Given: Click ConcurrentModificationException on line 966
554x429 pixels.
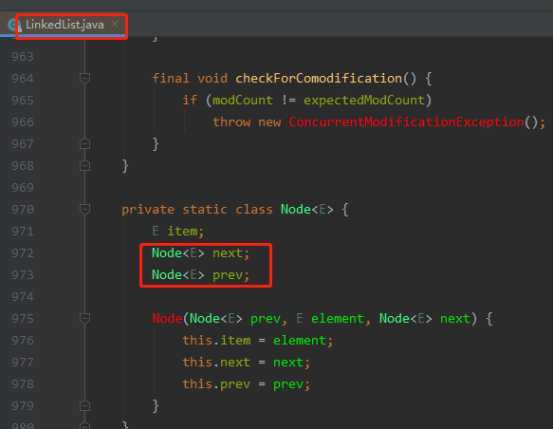Looking at the screenshot, I should [x=406, y=122].
